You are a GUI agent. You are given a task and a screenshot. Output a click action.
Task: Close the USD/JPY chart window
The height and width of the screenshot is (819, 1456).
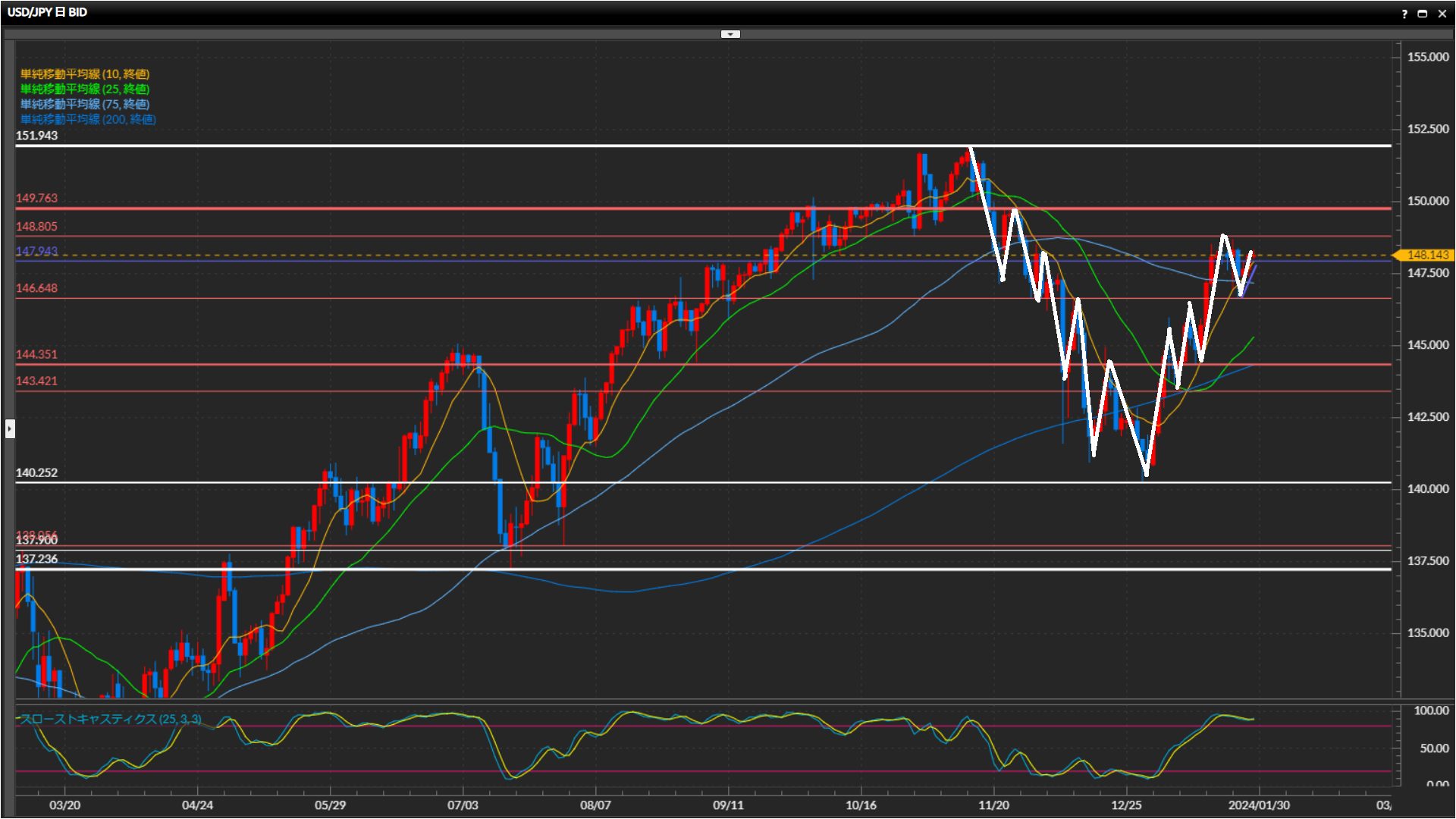coord(1442,14)
